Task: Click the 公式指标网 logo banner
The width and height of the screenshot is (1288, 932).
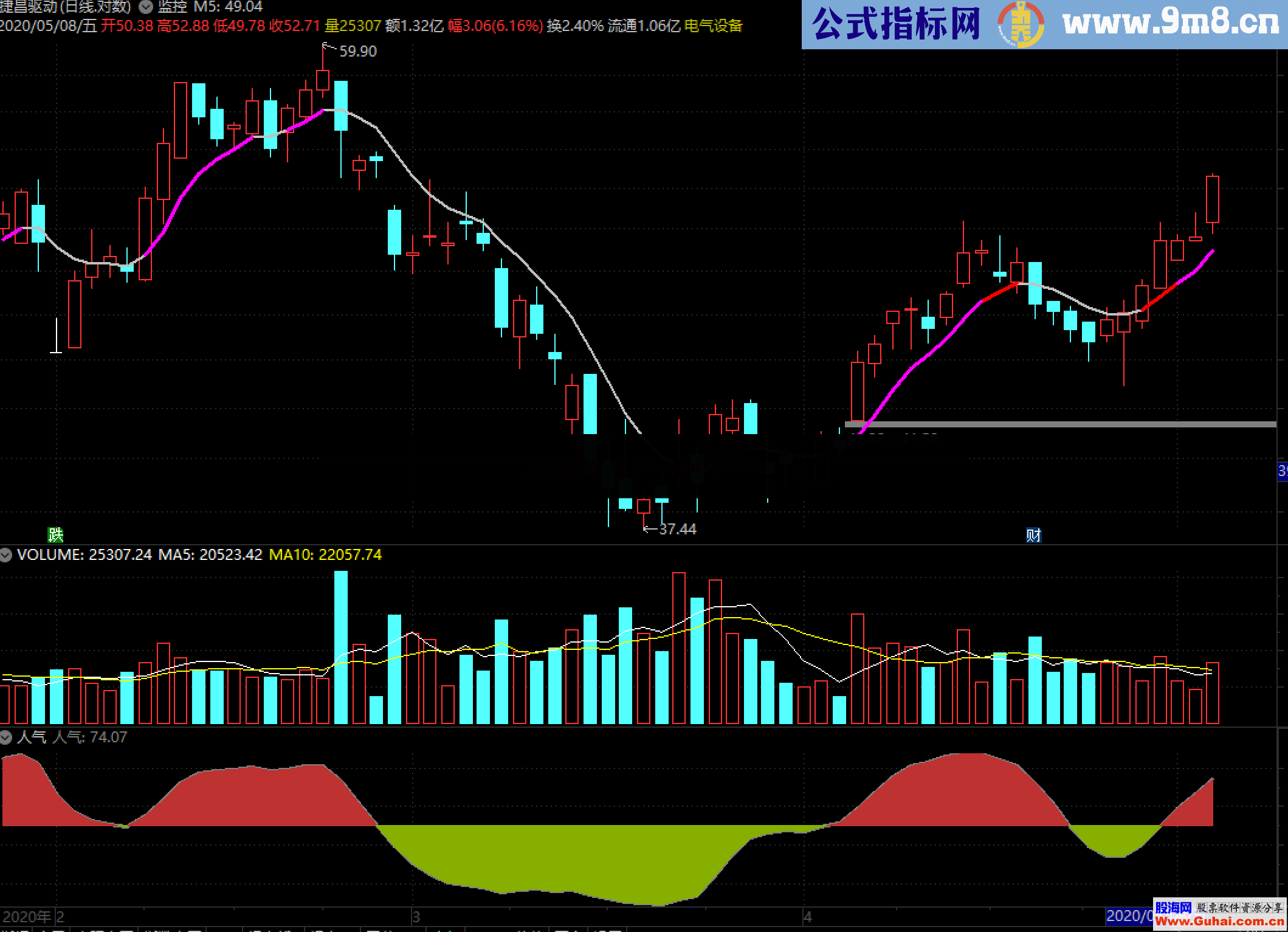Action: 896,24
